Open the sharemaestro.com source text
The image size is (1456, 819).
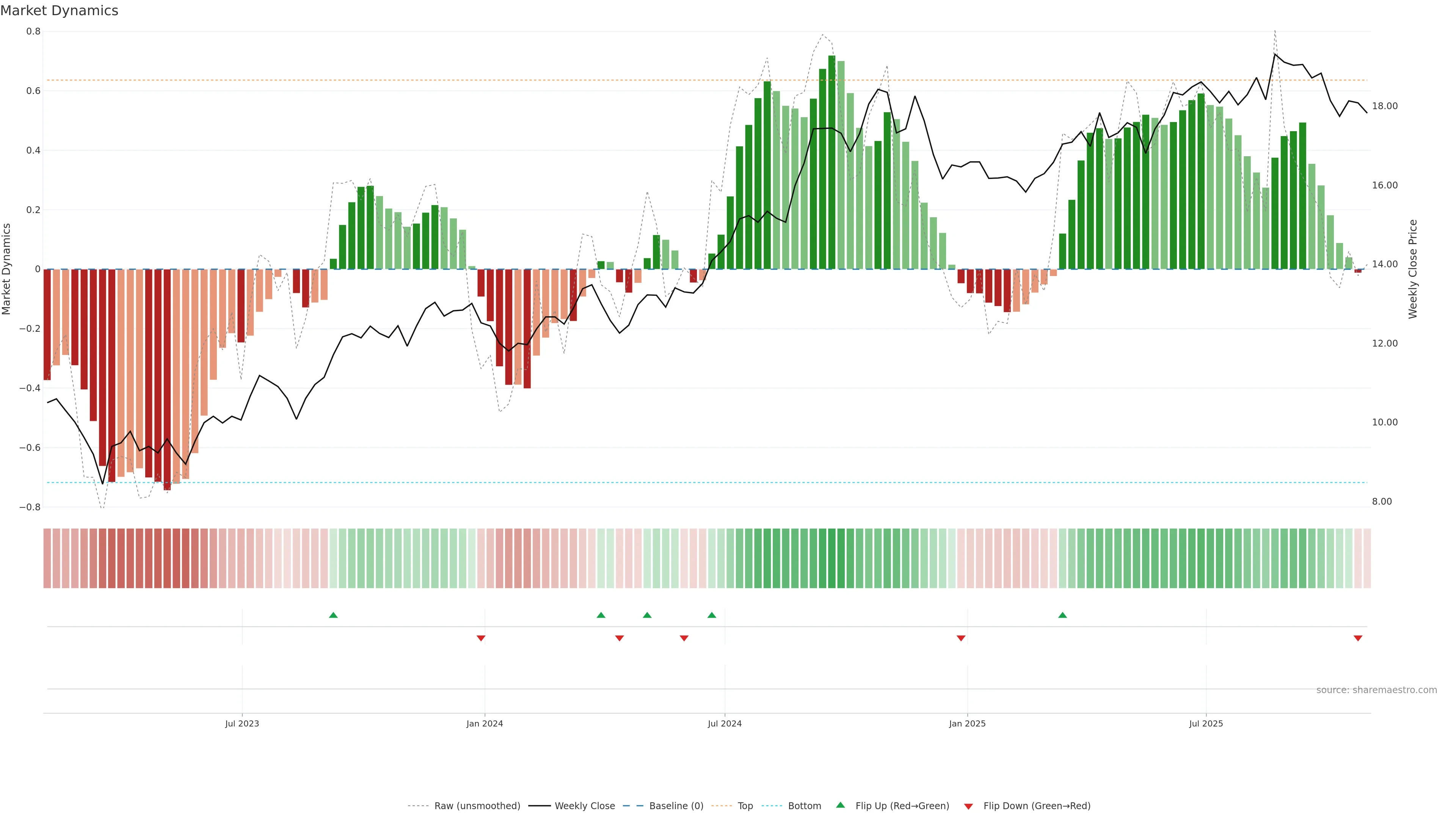pyautogui.click(x=1376, y=690)
